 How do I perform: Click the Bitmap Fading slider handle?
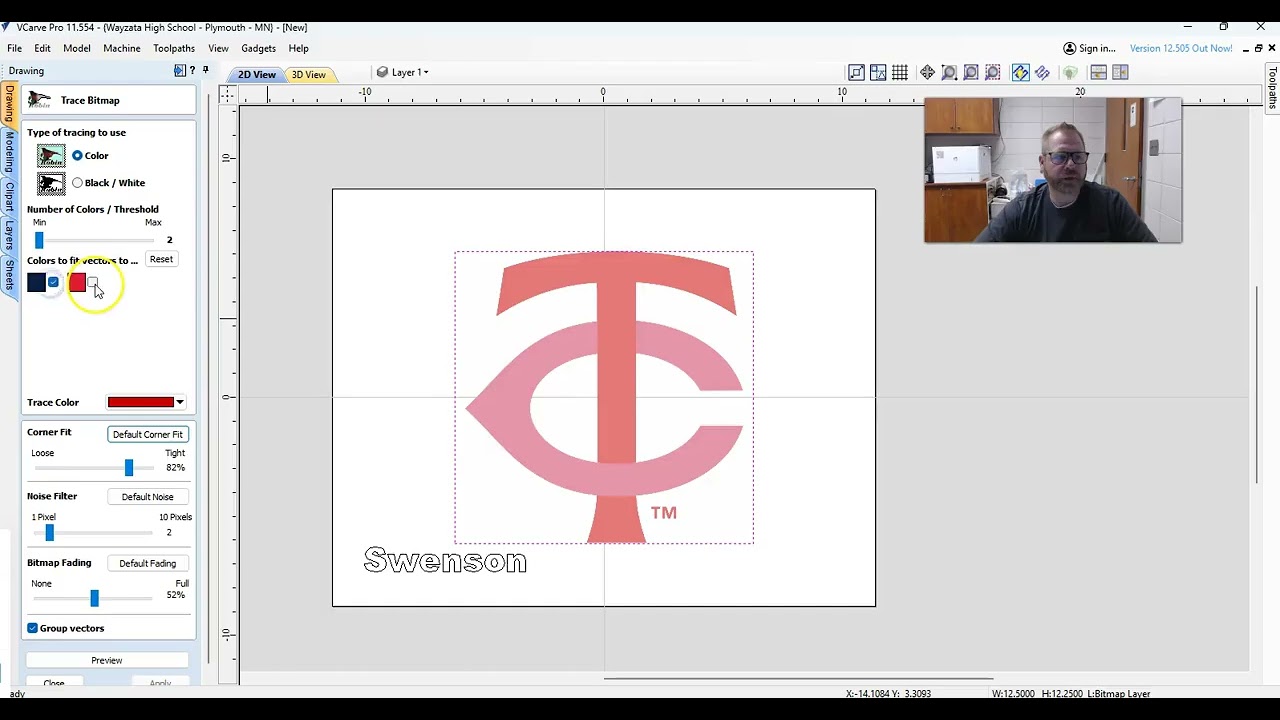pyautogui.click(x=95, y=598)
